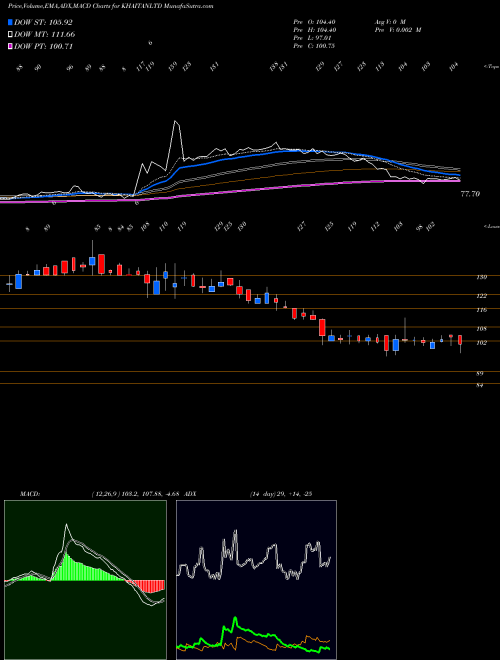The image size is (500, 660).
Task: Click the red MACD histogram bars
Action: click(x=147, y=586)
